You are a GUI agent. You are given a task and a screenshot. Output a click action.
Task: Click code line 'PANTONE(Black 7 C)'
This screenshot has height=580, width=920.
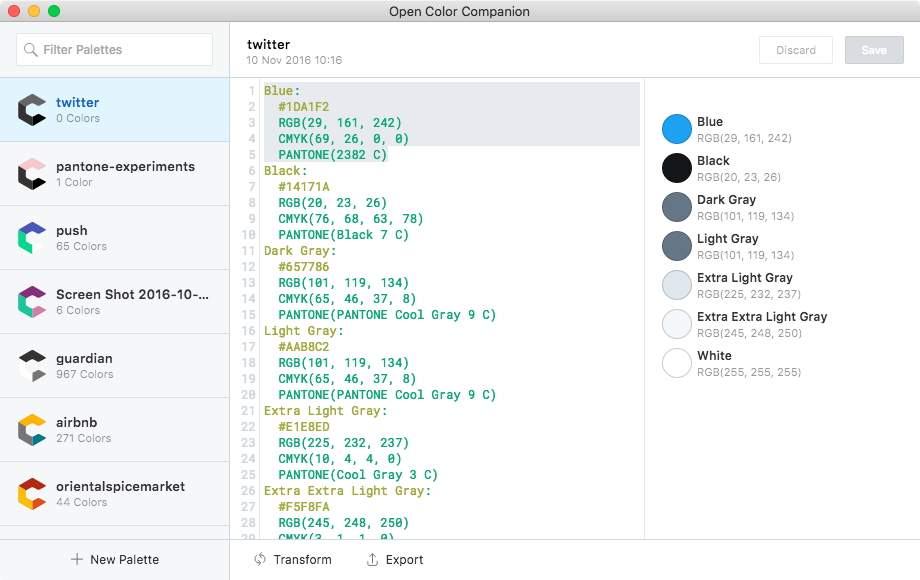tap(344, 235)
